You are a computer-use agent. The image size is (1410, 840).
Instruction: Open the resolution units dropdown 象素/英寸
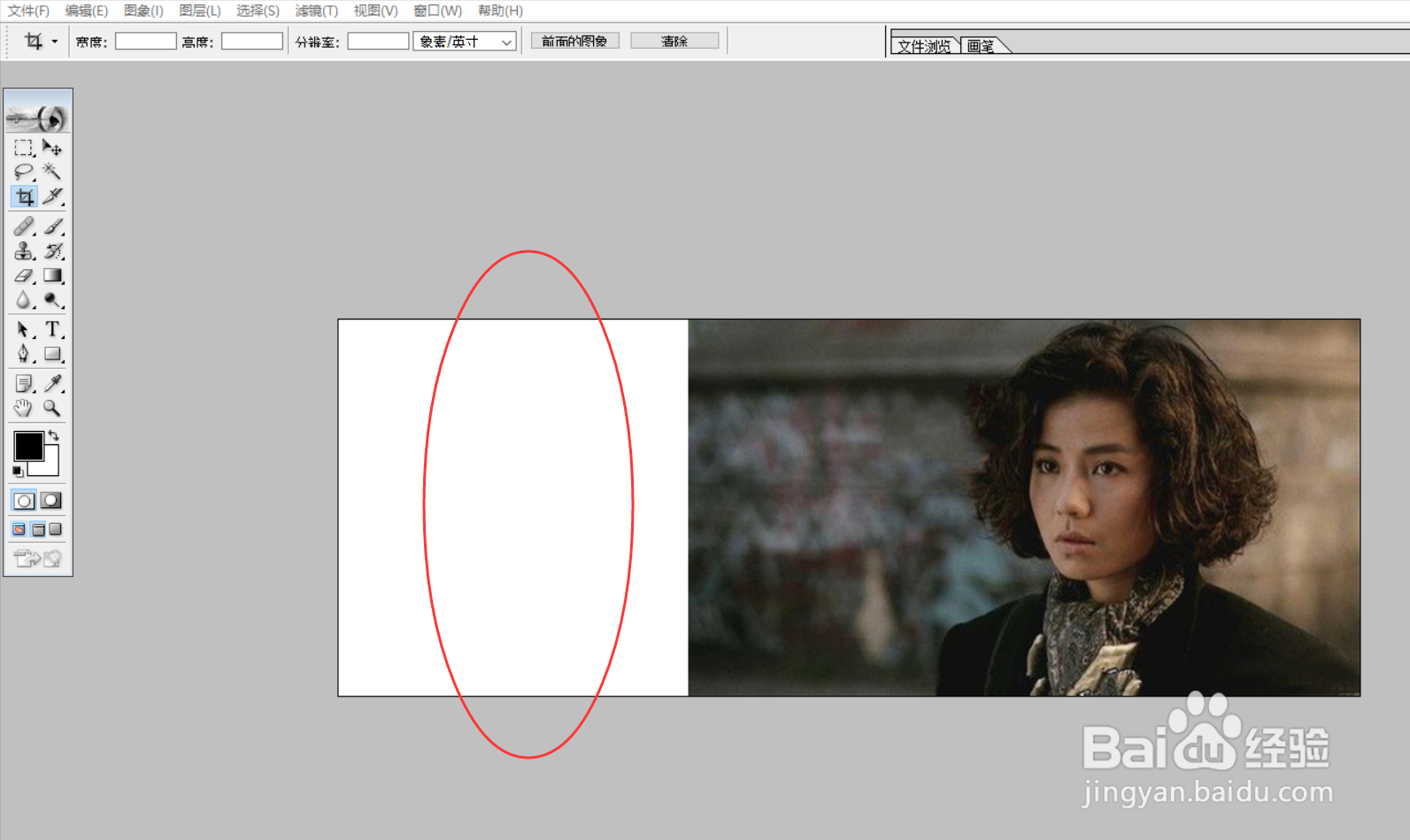465,42
